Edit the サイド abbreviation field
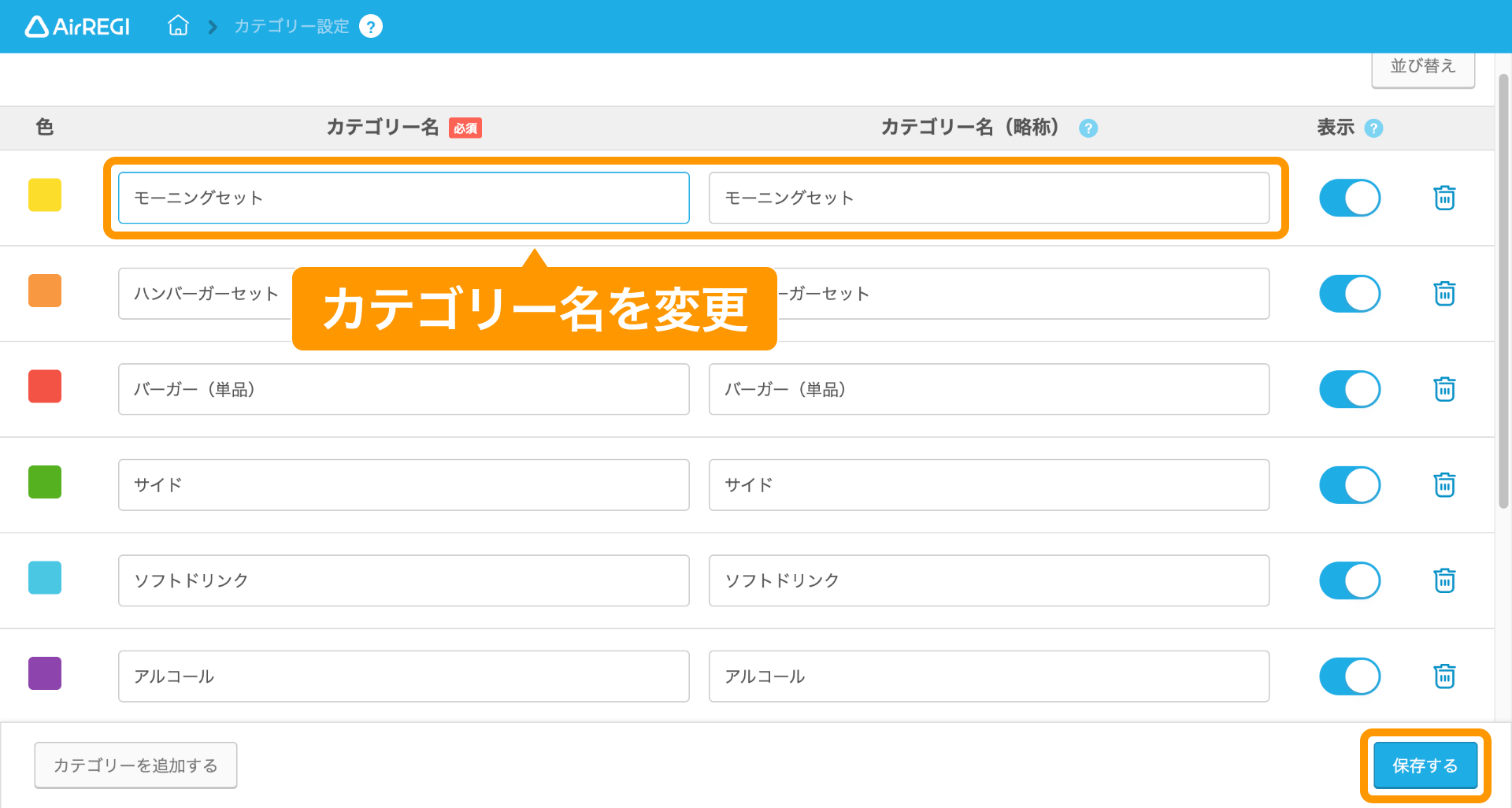Viewport: 1512px width, 808px height. [989, 485]
